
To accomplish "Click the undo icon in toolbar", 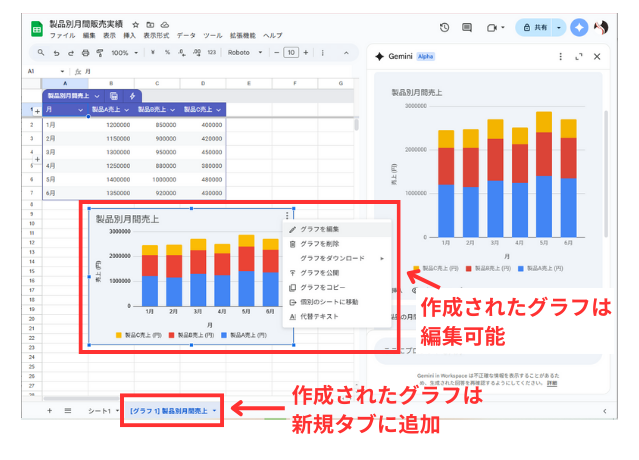I will [56, 52].
